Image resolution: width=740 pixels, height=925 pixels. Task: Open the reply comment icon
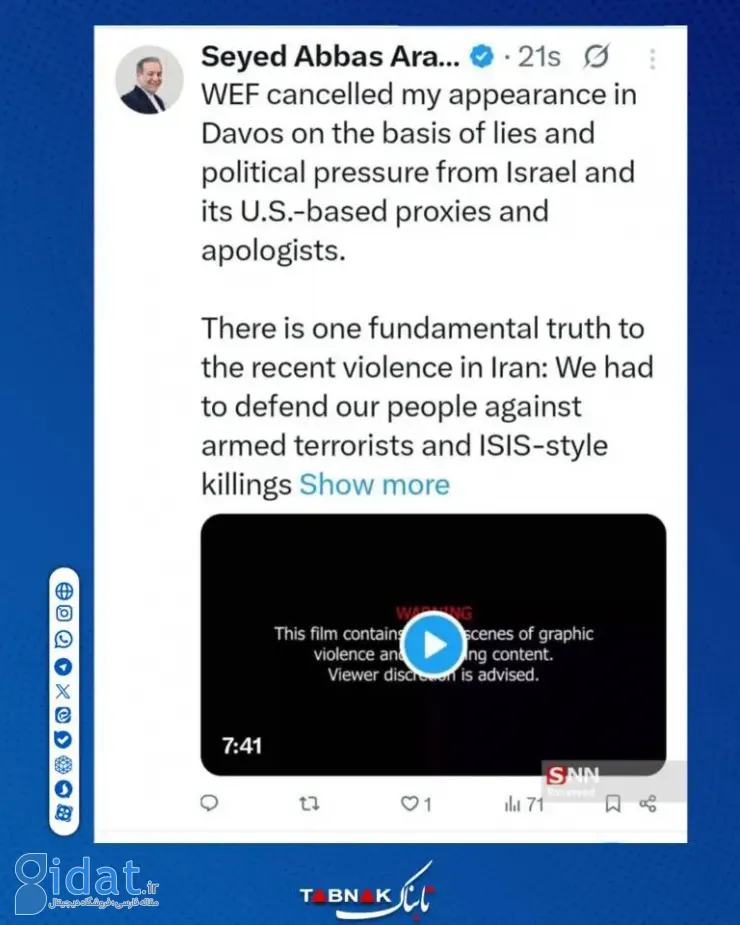click(x=209, y=803)
